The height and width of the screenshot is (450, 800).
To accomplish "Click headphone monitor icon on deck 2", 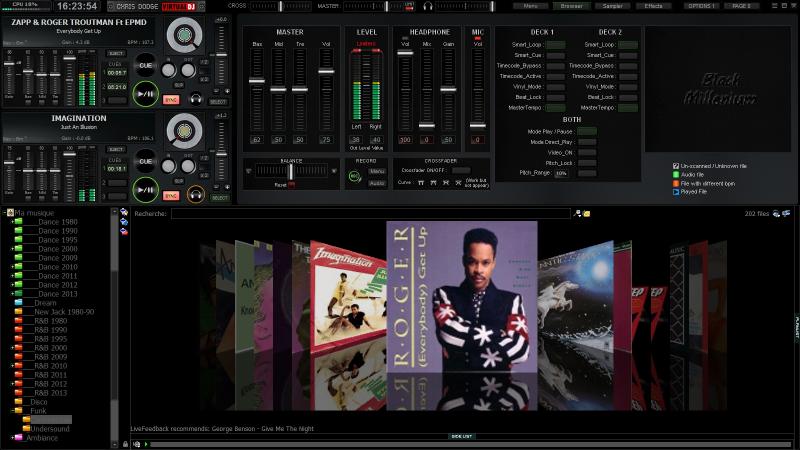I will 196,194.
